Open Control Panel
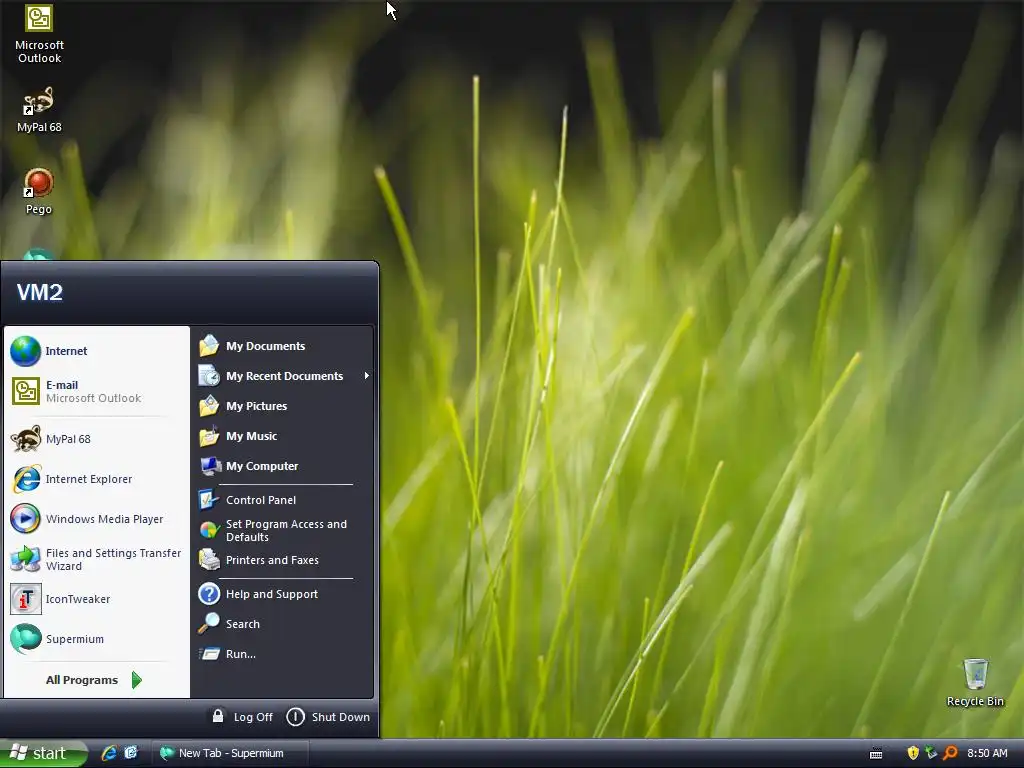Viewport: 1024px width, 768px height. pyautogui.click(x=284, y=500)
